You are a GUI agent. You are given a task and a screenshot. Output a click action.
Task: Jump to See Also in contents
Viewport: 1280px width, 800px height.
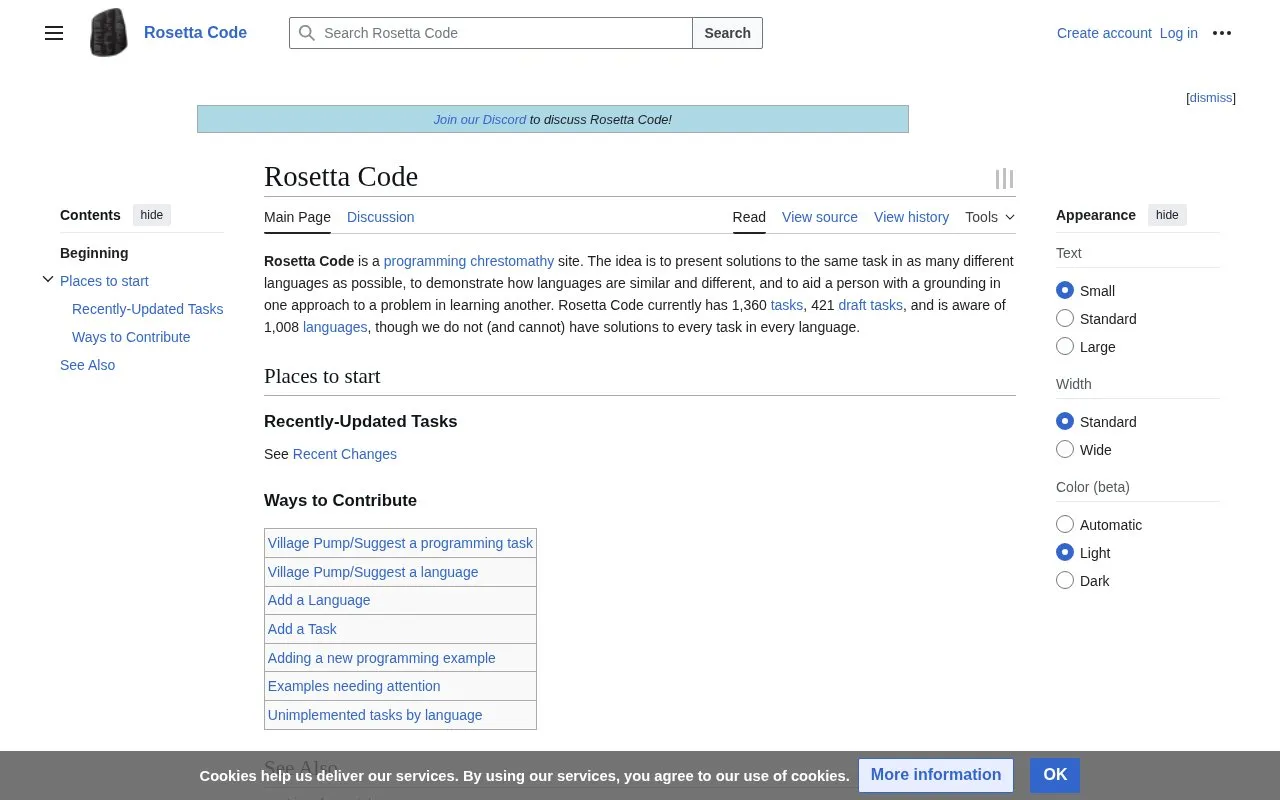88,365
